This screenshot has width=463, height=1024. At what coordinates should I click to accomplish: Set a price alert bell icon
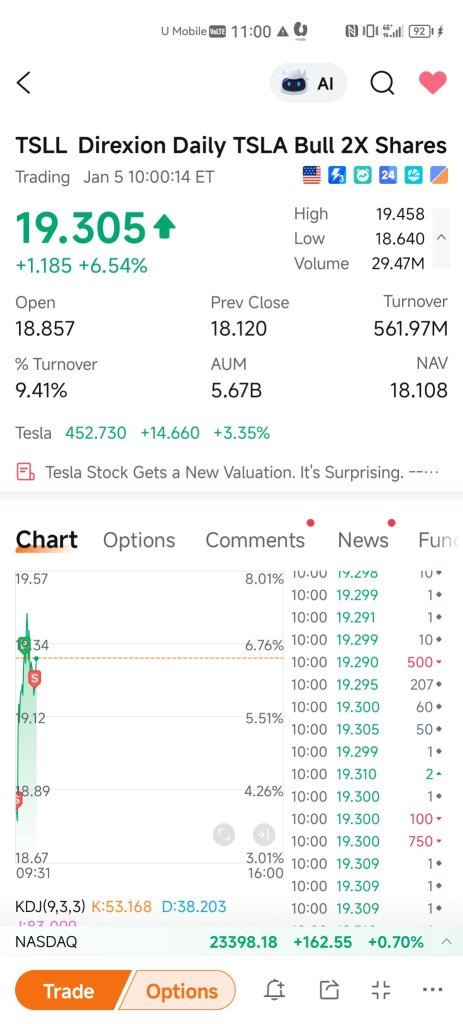[274, 991]
